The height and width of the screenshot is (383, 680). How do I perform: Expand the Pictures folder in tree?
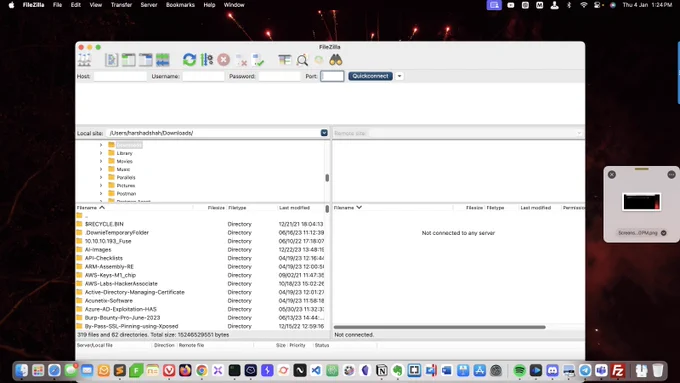click(101, 186)
